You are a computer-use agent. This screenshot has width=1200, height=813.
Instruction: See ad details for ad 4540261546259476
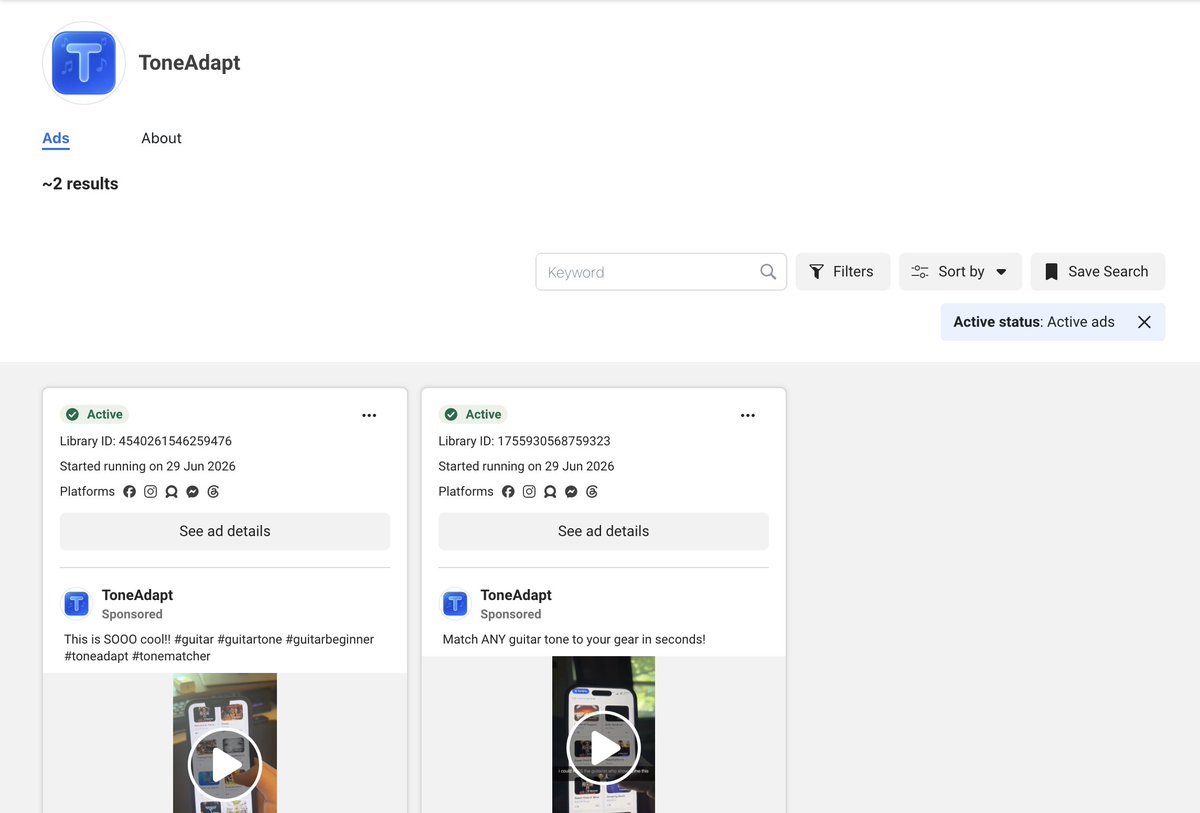225,531
